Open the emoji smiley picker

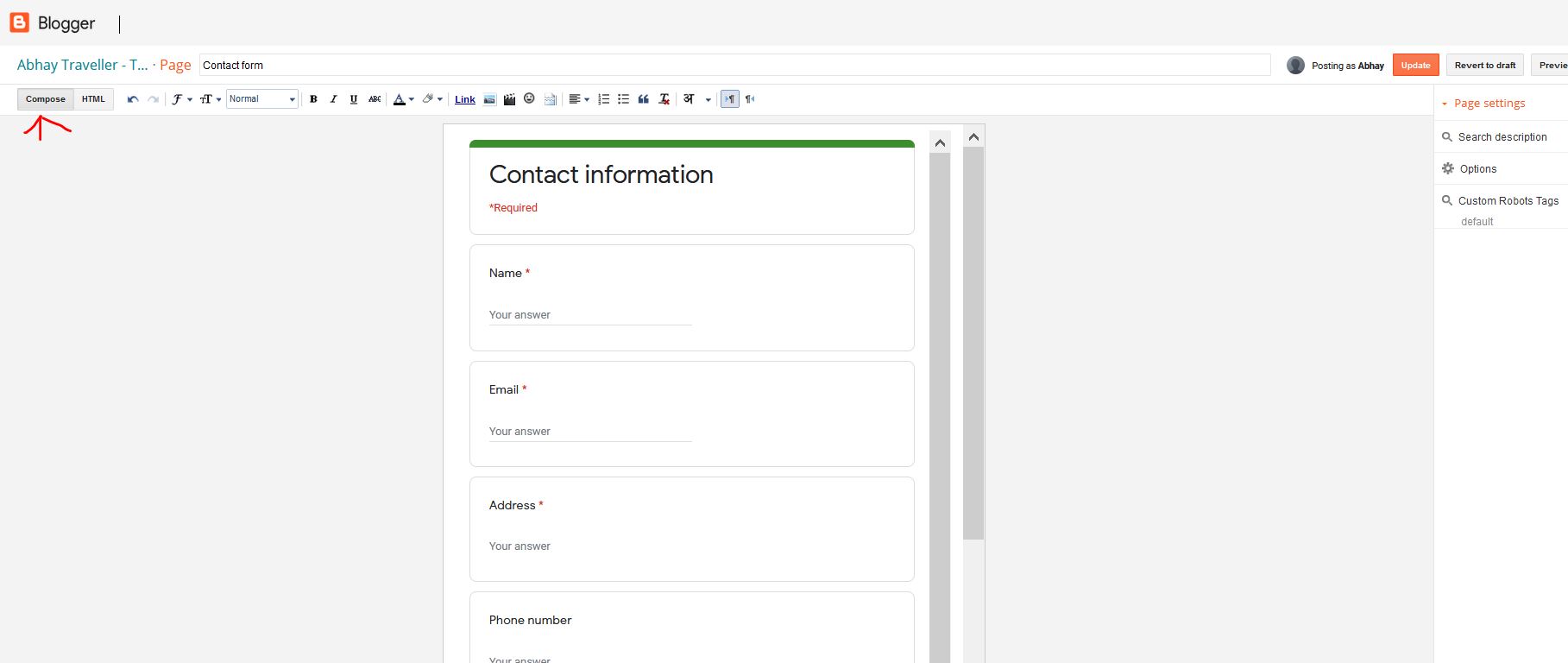click(529, 98)
